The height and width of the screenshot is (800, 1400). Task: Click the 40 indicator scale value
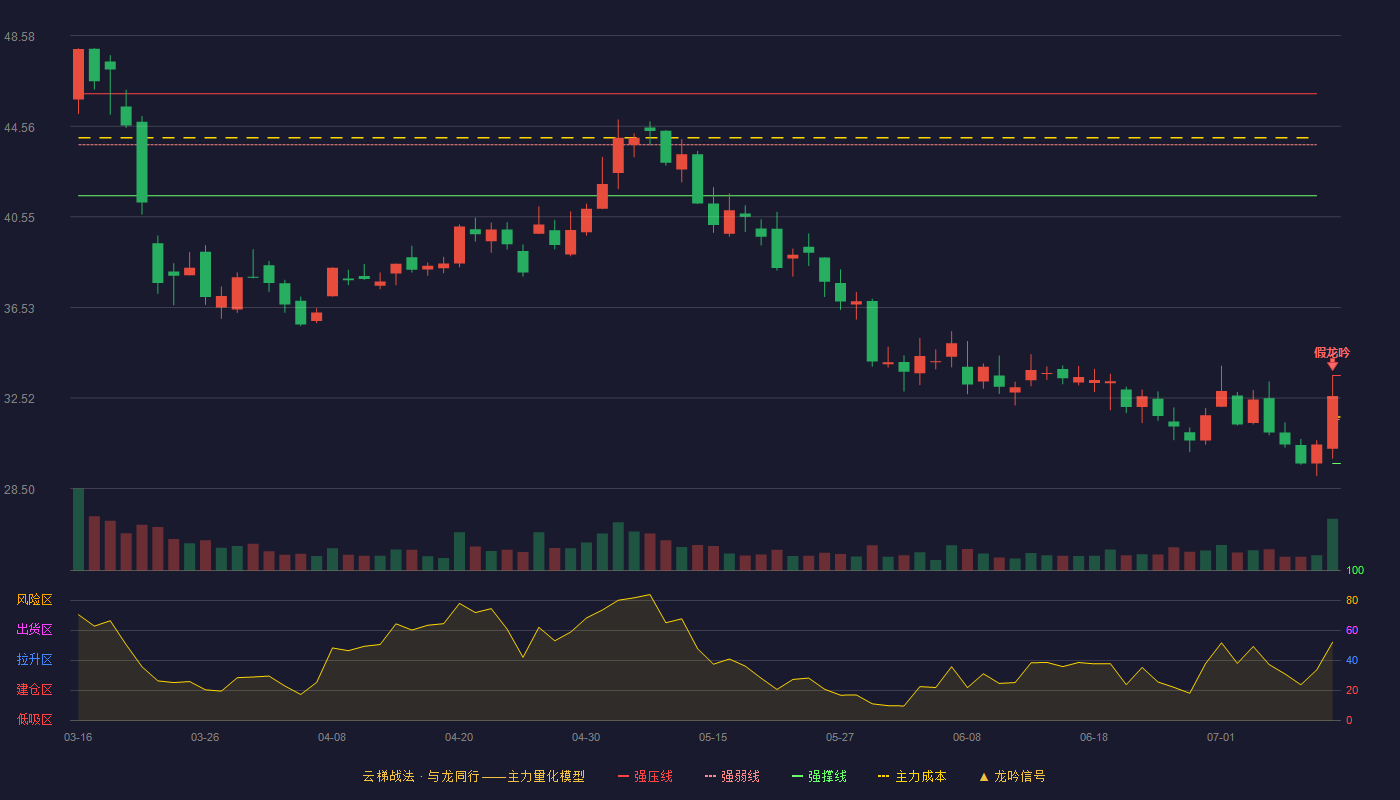(x=1352, y=660)
